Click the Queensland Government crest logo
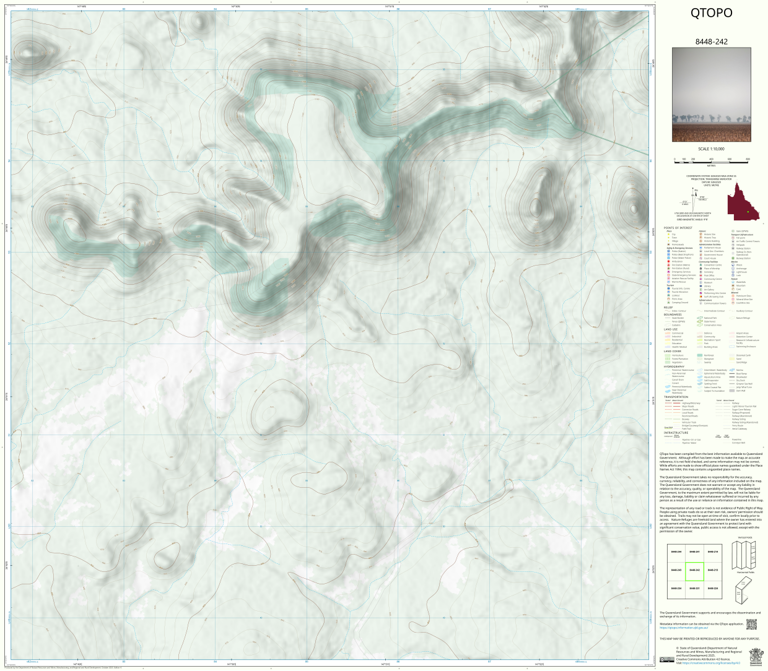This screenshot has width=768, height=671. pyautogui.click(x=755, y=655)
